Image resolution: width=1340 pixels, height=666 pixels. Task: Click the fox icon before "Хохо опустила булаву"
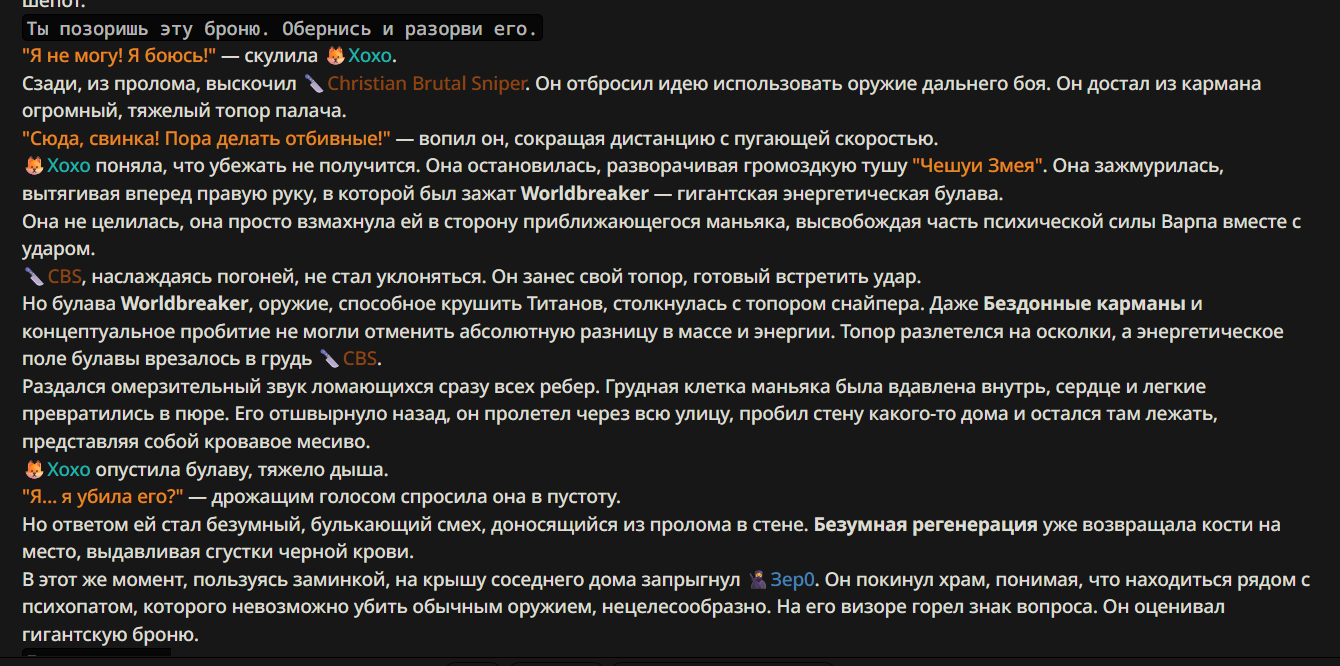[x=33, y=469]
